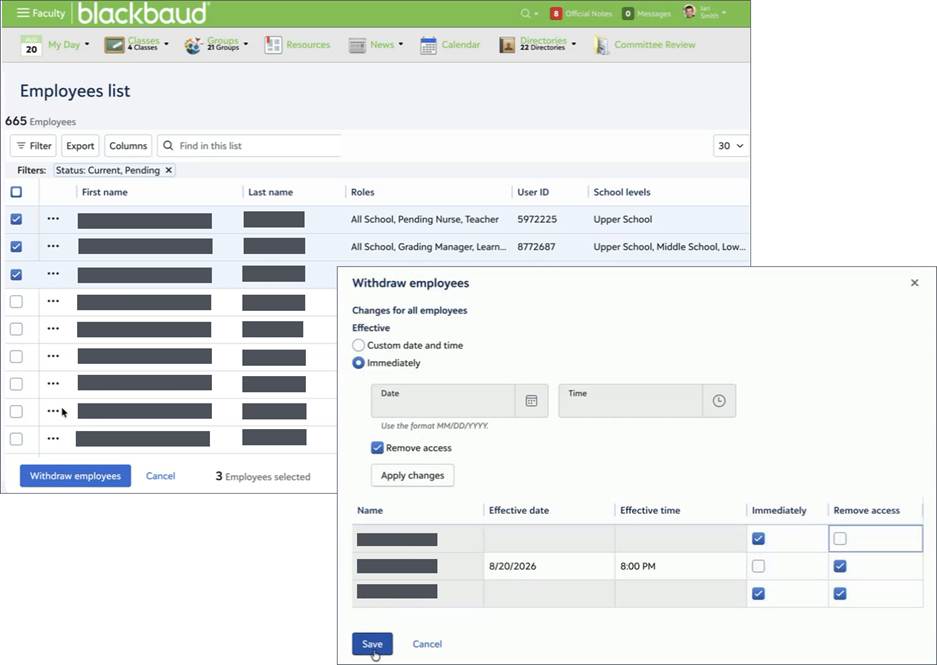Click Cancel link beside Withdraw employees button
The height and width of the screenshot is (665, 937).
(x=161, y=476)
